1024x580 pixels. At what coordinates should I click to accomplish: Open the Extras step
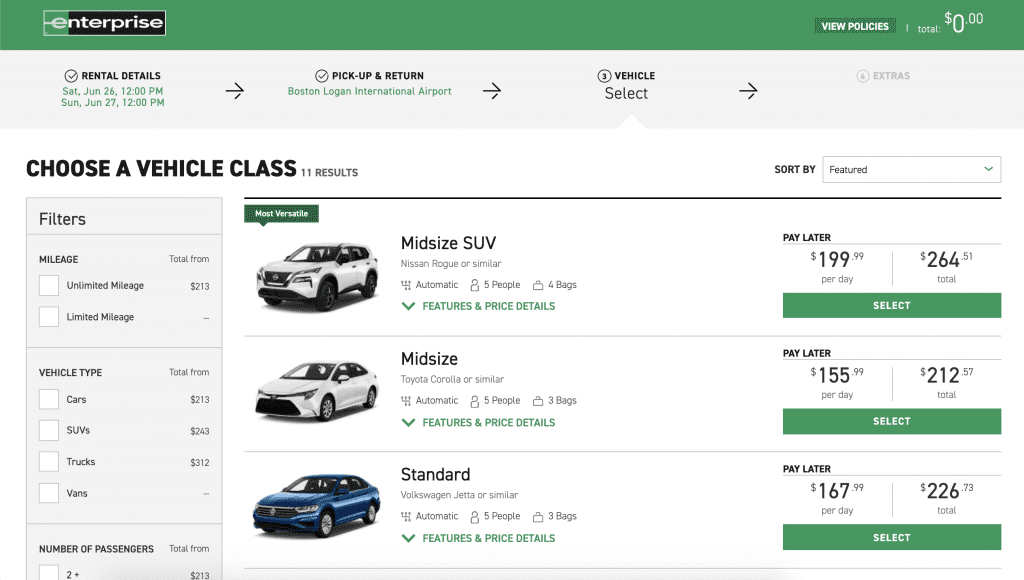[883, 76]
